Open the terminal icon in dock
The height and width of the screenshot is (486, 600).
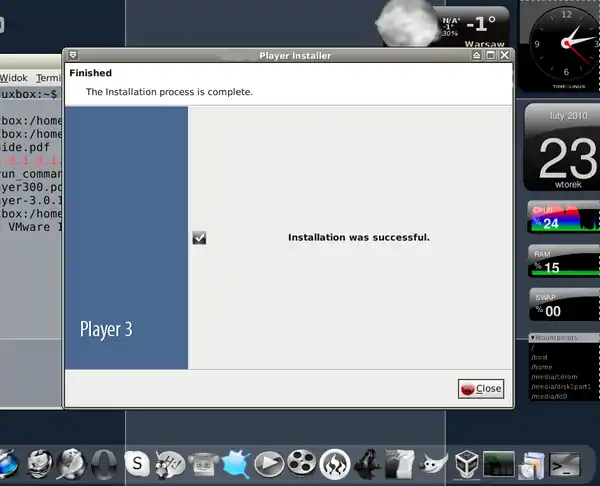click(565, 463)
